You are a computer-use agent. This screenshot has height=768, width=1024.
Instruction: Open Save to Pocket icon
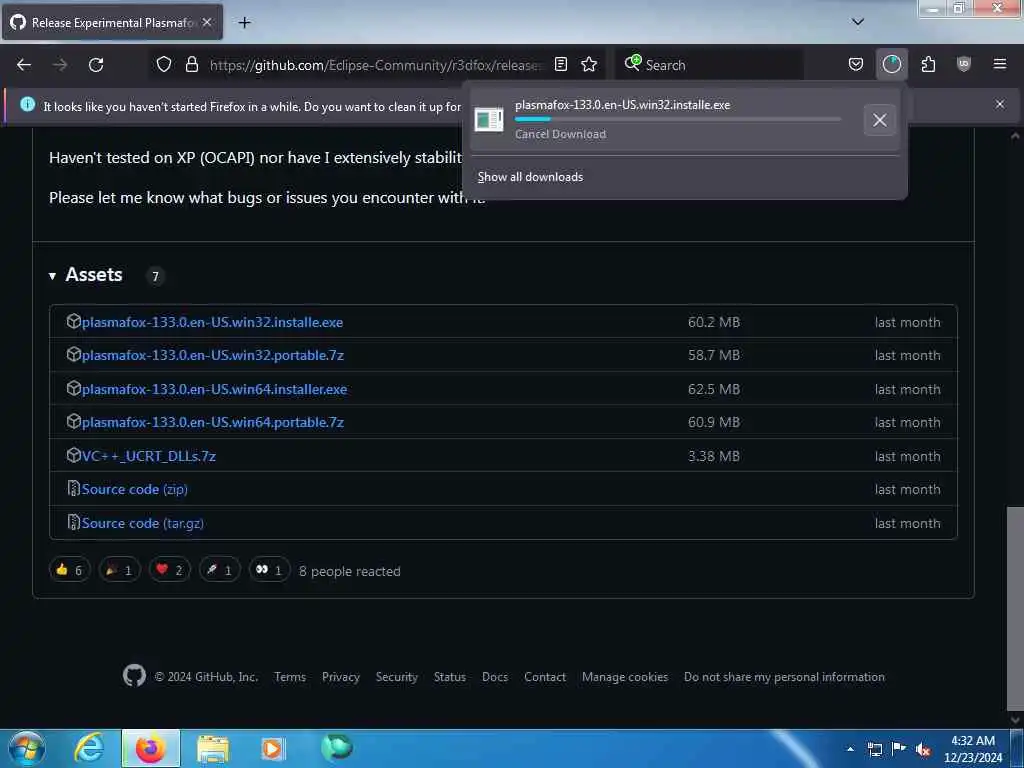pyautogui.click(x=856, y=64)
